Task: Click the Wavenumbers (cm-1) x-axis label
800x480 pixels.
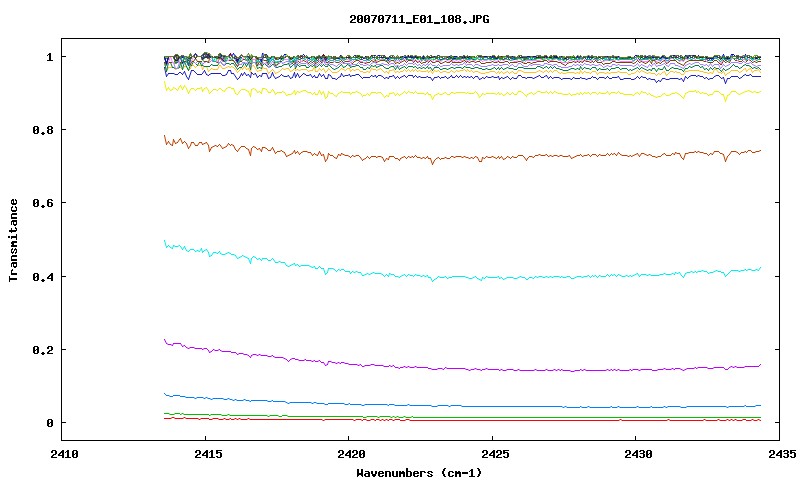Action: (x=419, y=473)
